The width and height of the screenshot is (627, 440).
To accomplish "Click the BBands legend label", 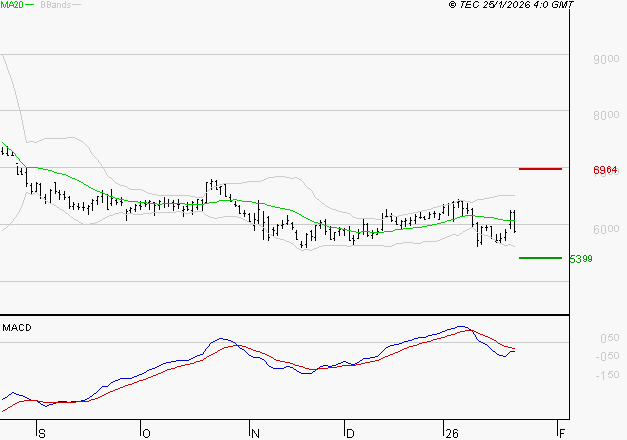I will coord(54,5).
